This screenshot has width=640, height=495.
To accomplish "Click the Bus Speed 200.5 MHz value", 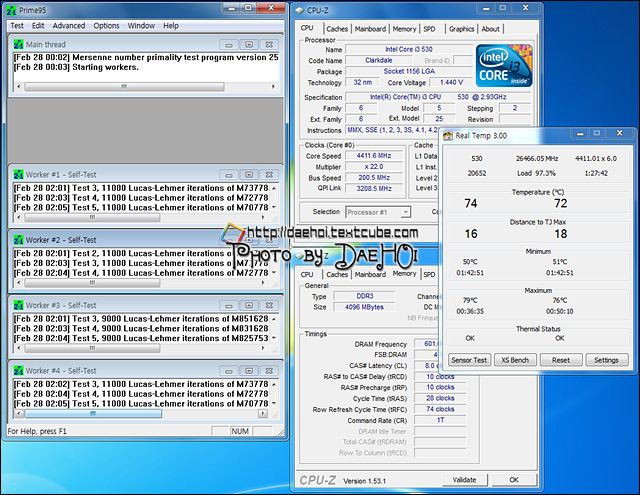I will click(x=373, y=178).
